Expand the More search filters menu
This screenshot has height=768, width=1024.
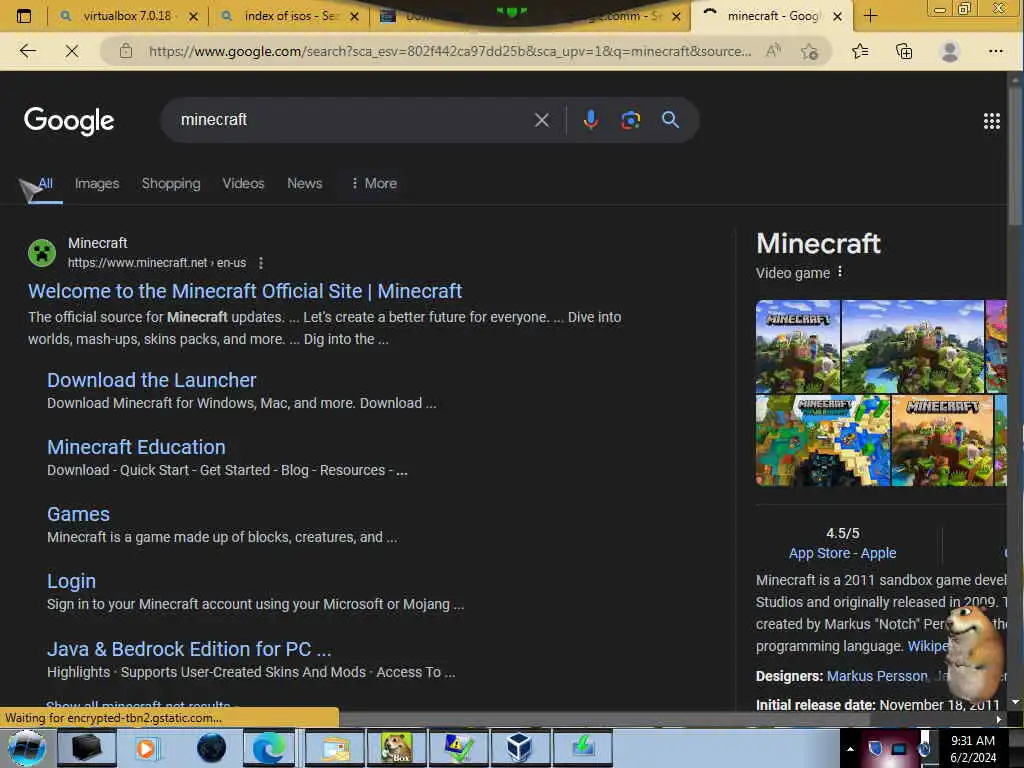[374, 184]
